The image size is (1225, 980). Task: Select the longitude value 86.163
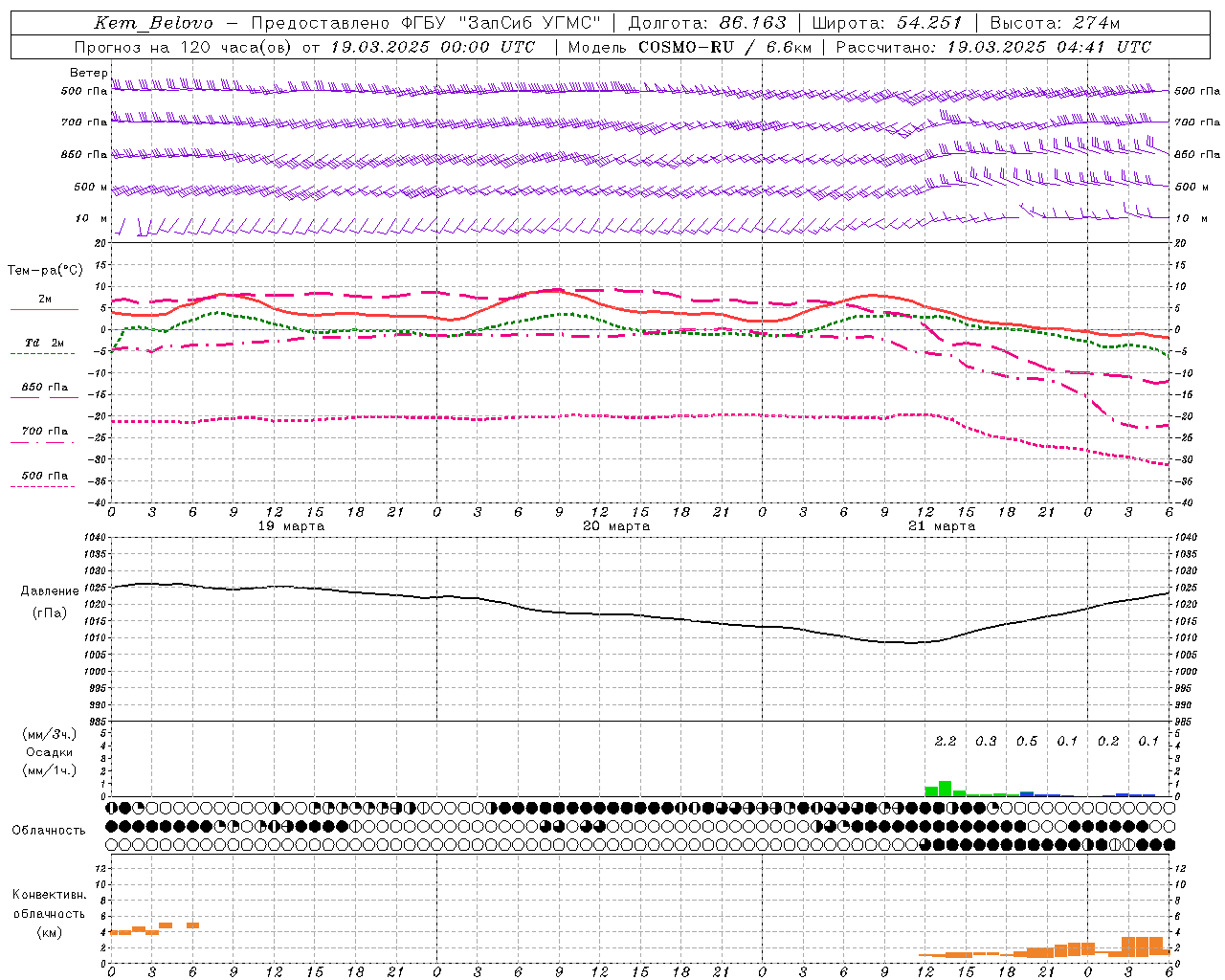[x=752, y=23]
